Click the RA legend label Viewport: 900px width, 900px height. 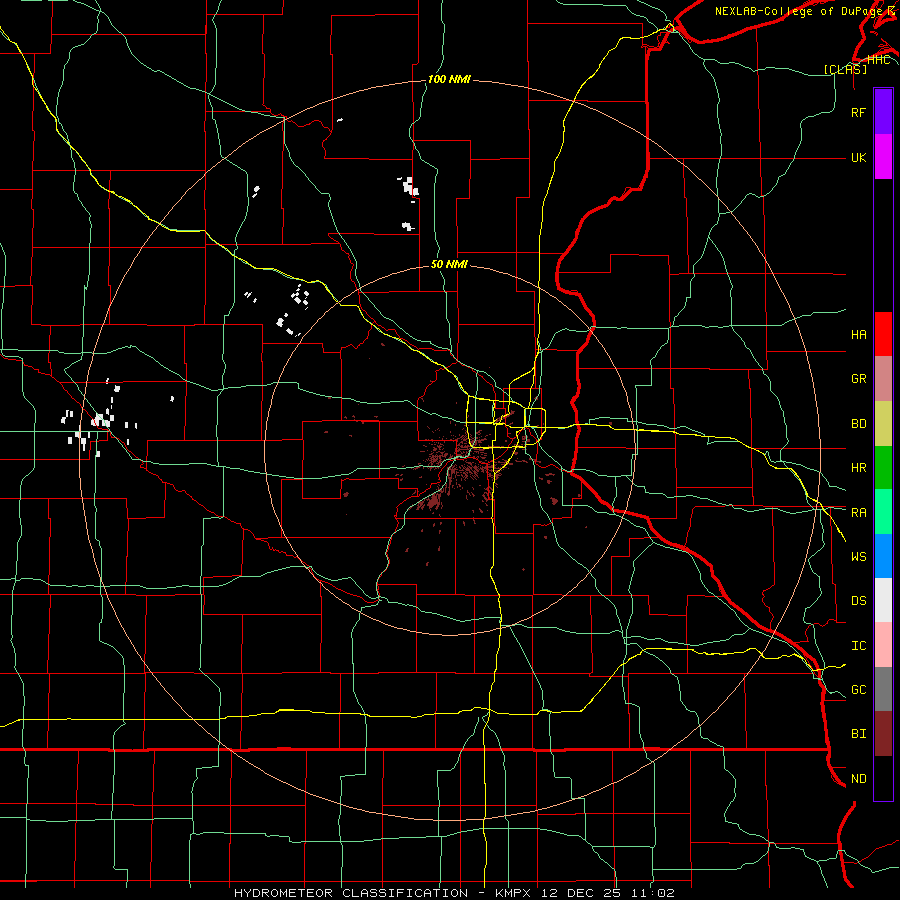coord(858,513)
